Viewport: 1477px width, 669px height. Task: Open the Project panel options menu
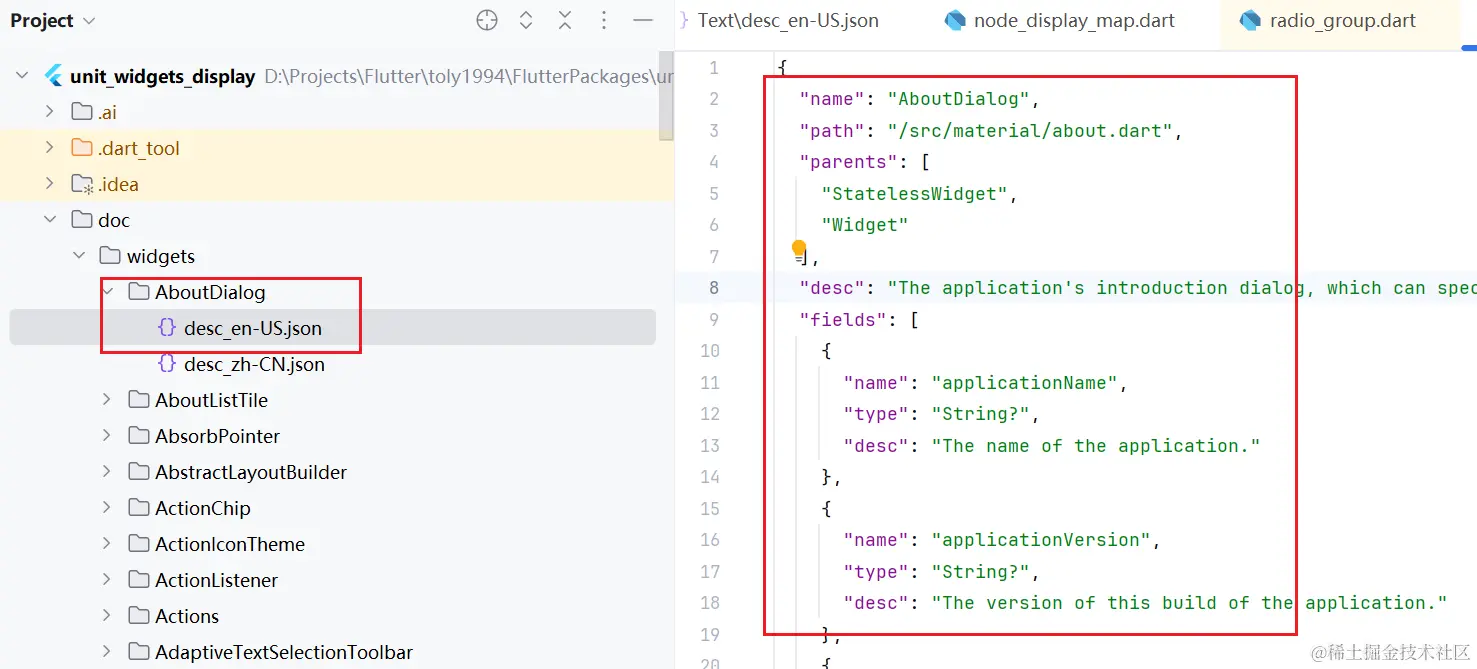click(x=604, y=21)
